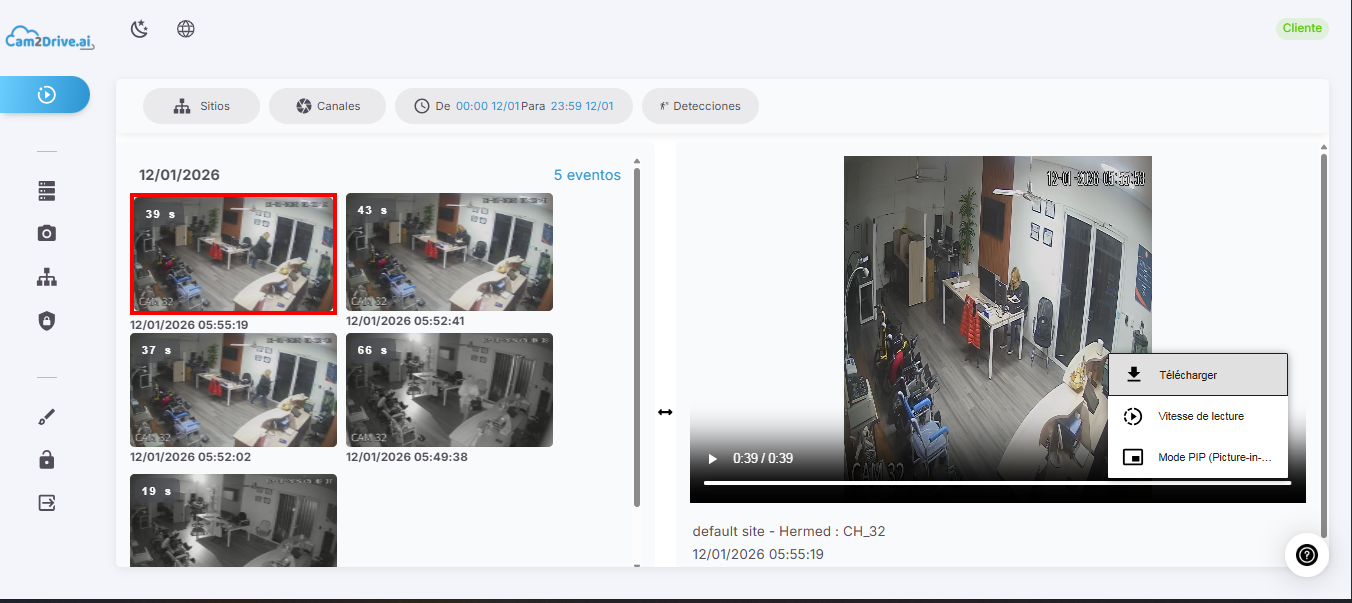Click the timestamp 12/01/2026 05:52:41

(405, 321)
